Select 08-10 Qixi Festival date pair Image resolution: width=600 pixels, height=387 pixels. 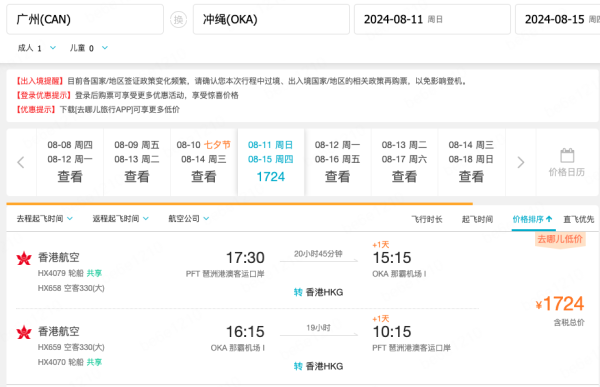tap(204, 162)
